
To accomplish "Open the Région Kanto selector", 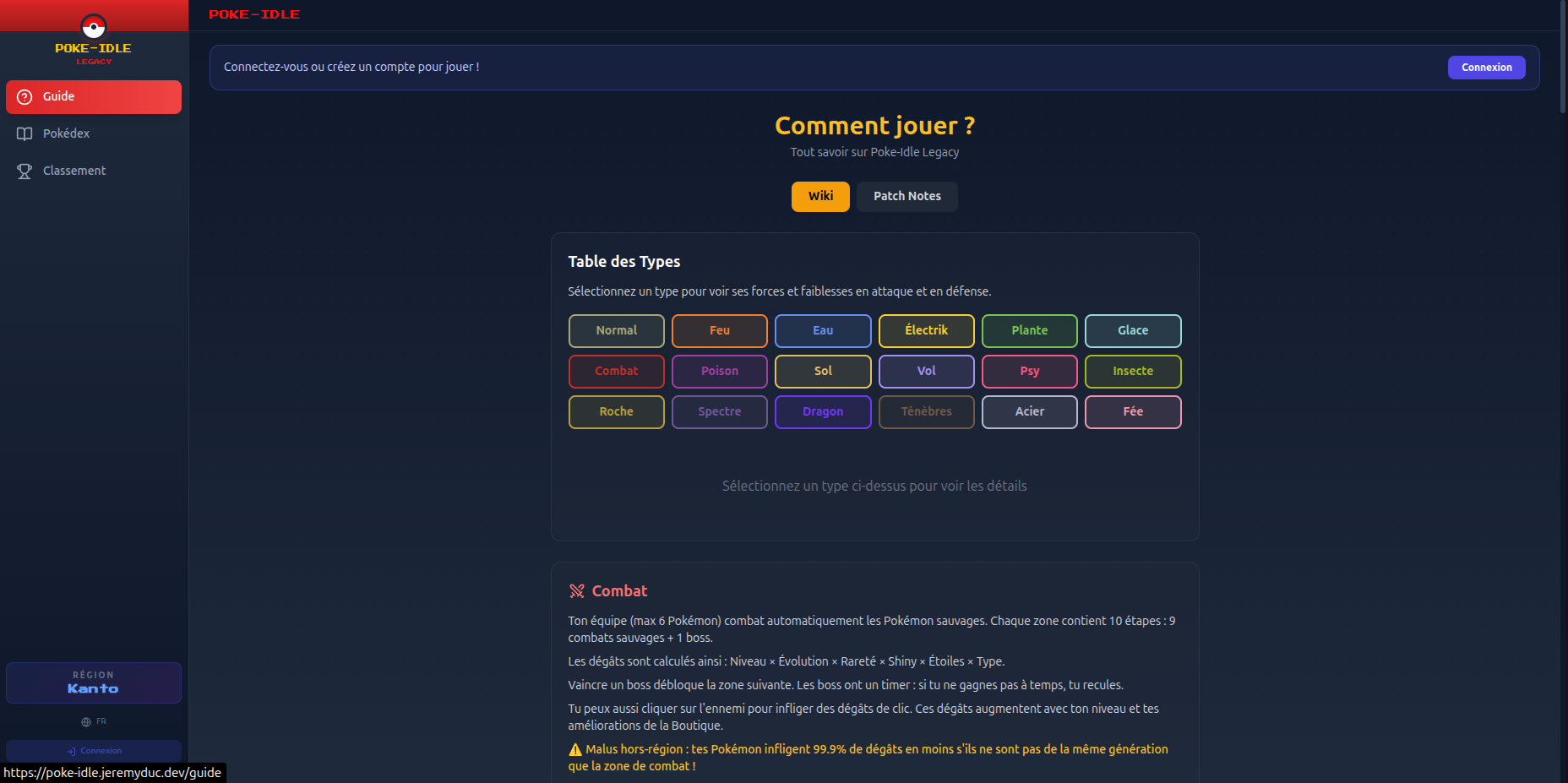I will [x=94, y=682].
